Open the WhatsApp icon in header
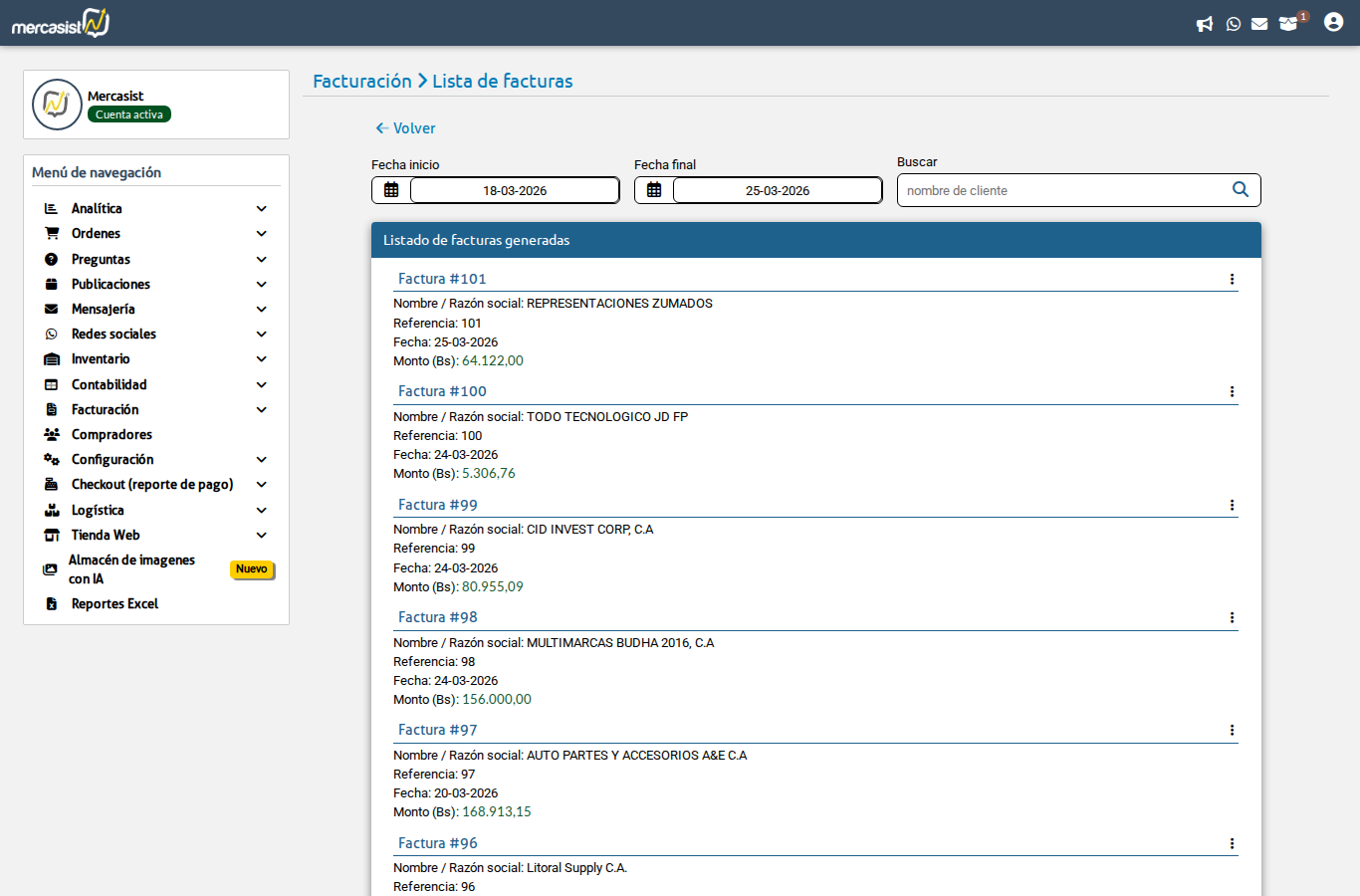Screen dimensions: 1360x896 point(1234,24)
